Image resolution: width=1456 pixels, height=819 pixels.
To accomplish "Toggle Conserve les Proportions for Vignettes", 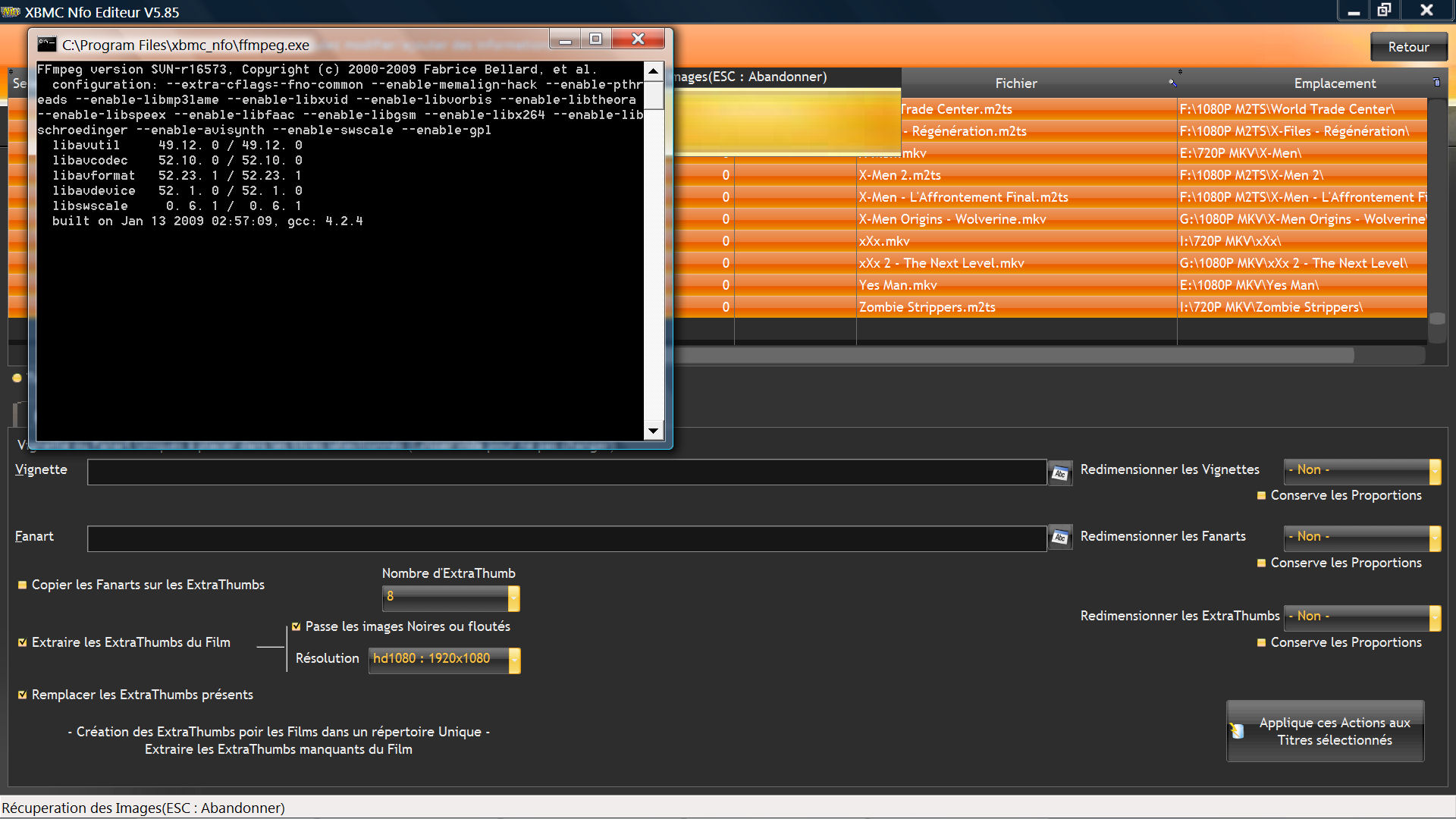I will [x=1261, y=495].
